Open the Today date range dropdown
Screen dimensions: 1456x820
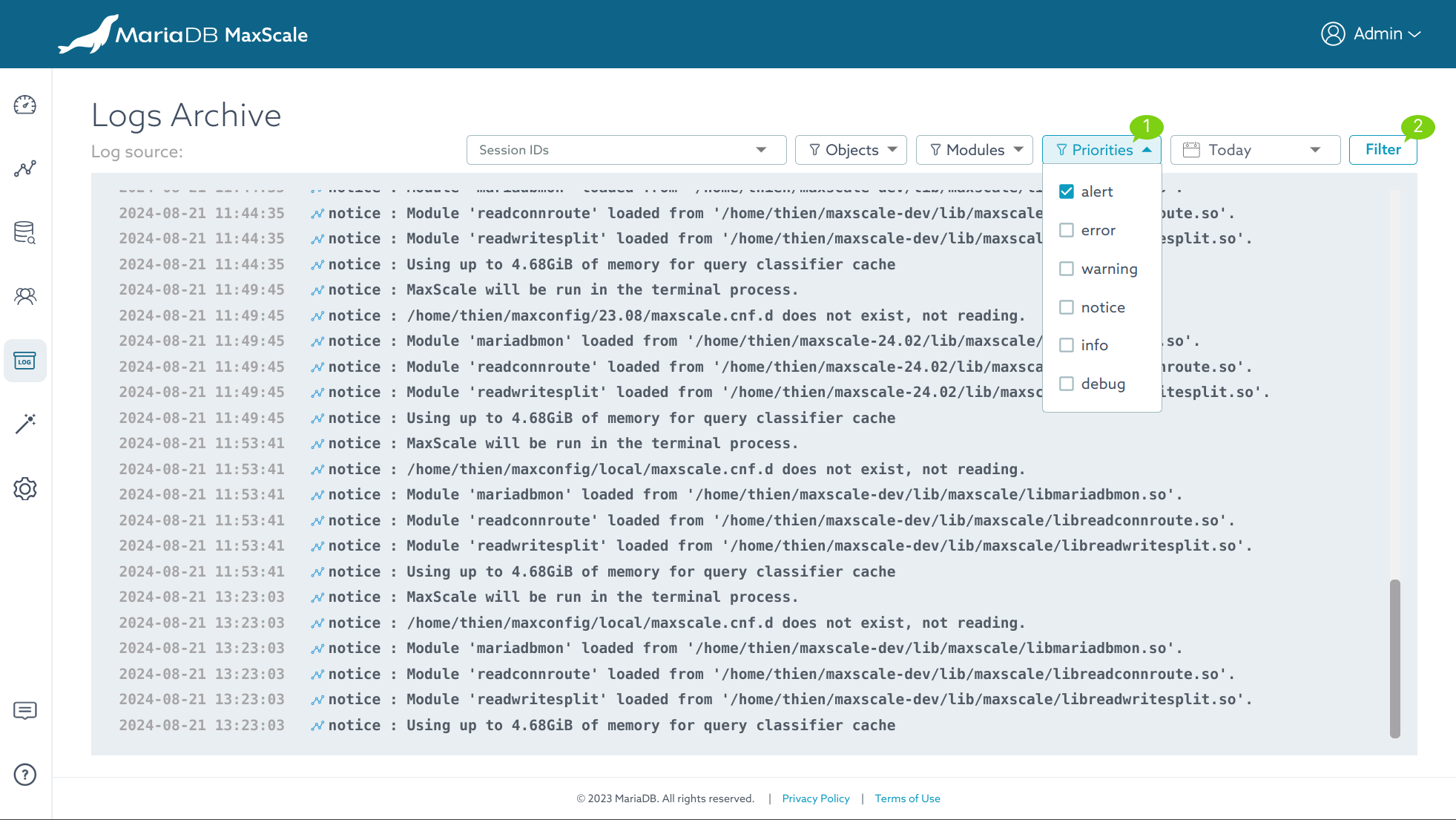(x=1255, y=150)
